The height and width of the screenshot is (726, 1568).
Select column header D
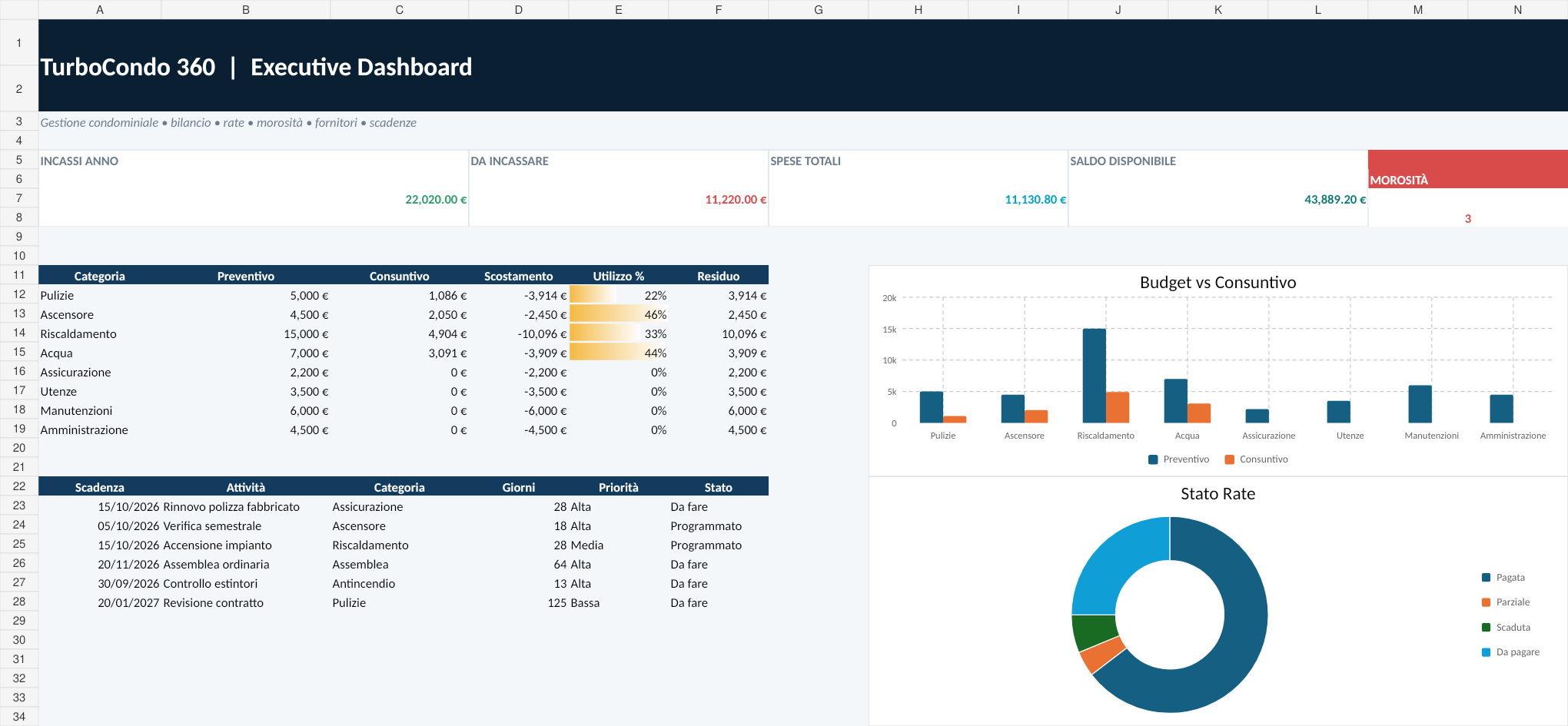click(x=519, y=9)
